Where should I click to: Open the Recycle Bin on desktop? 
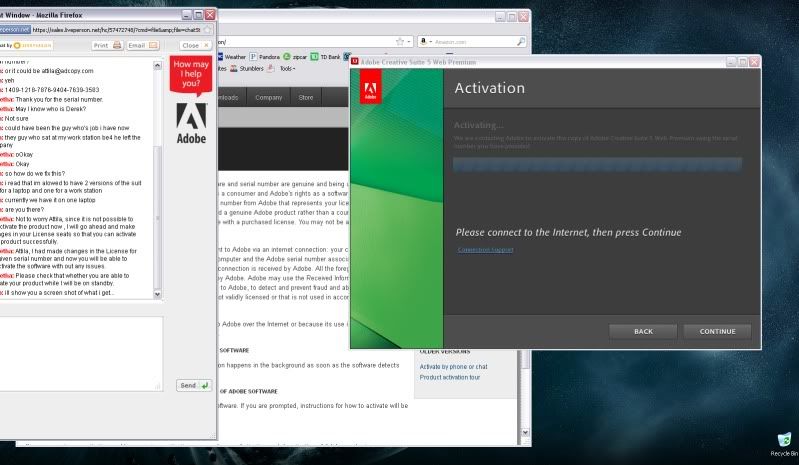pos(785,444)
